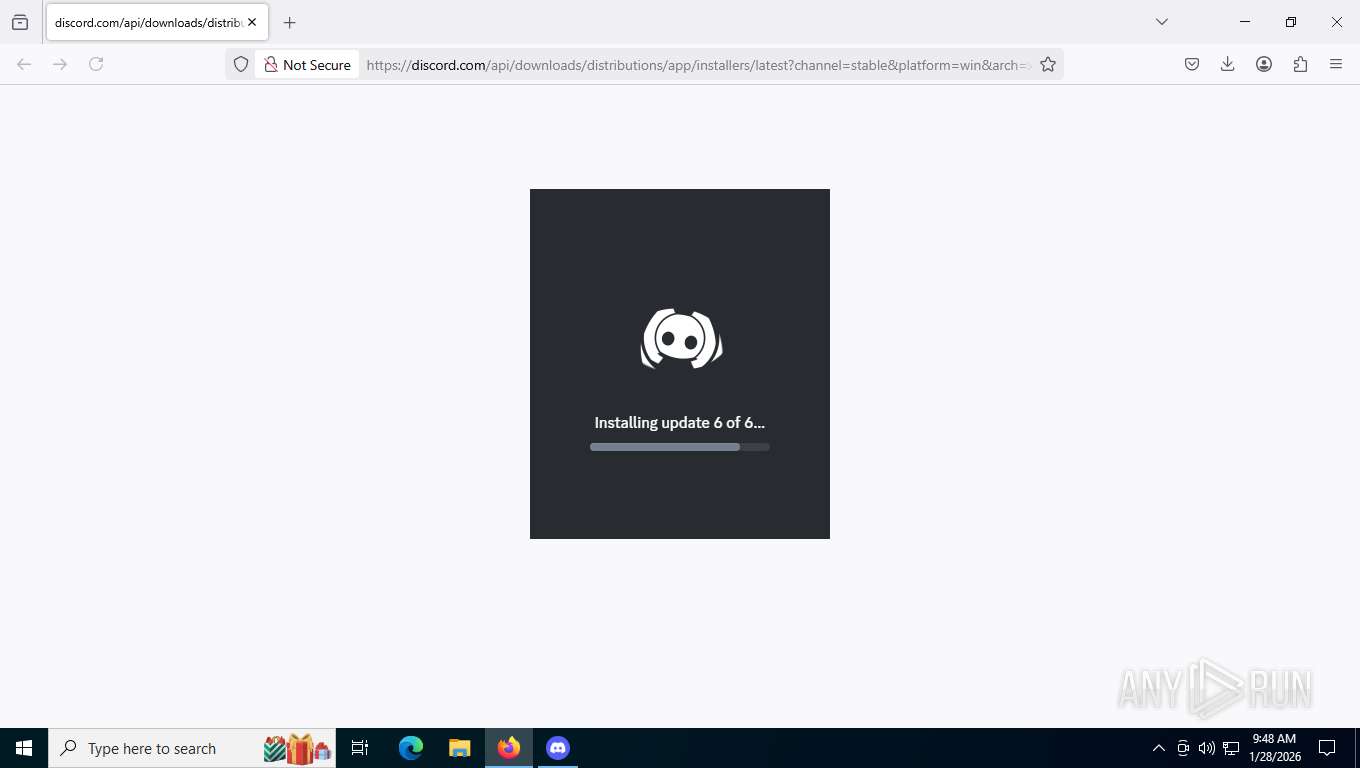Open the Firefox extensions puzzle icon
1360x768 pixels.
1300,64
